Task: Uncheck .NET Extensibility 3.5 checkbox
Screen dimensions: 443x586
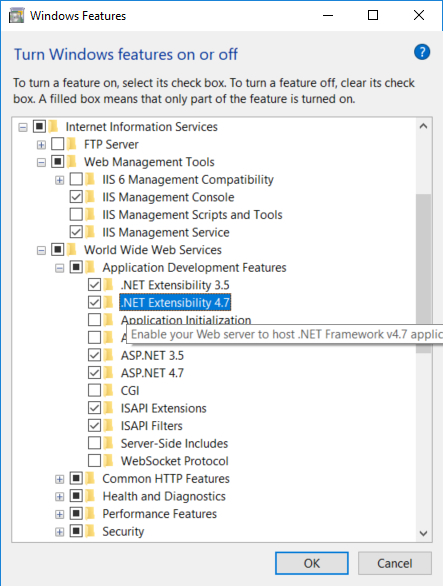Action: pyautogui.click(x=95, y=285)
